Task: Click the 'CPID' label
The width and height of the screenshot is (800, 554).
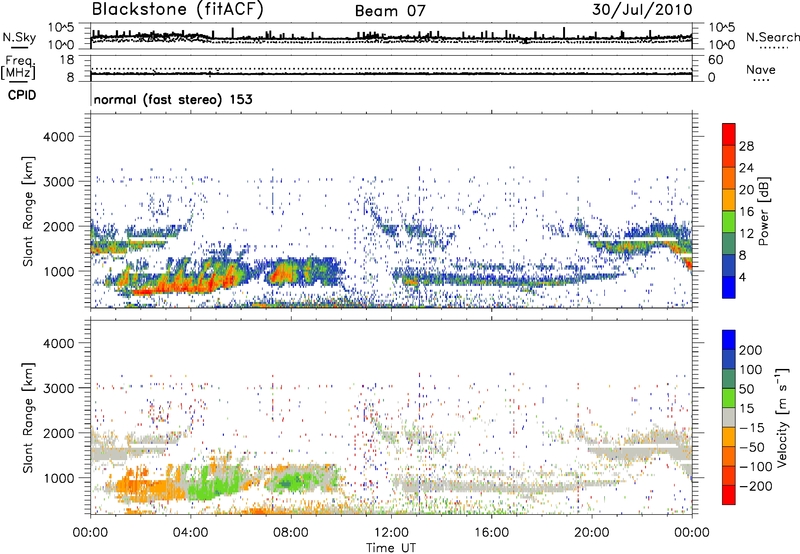Action: 22,95
